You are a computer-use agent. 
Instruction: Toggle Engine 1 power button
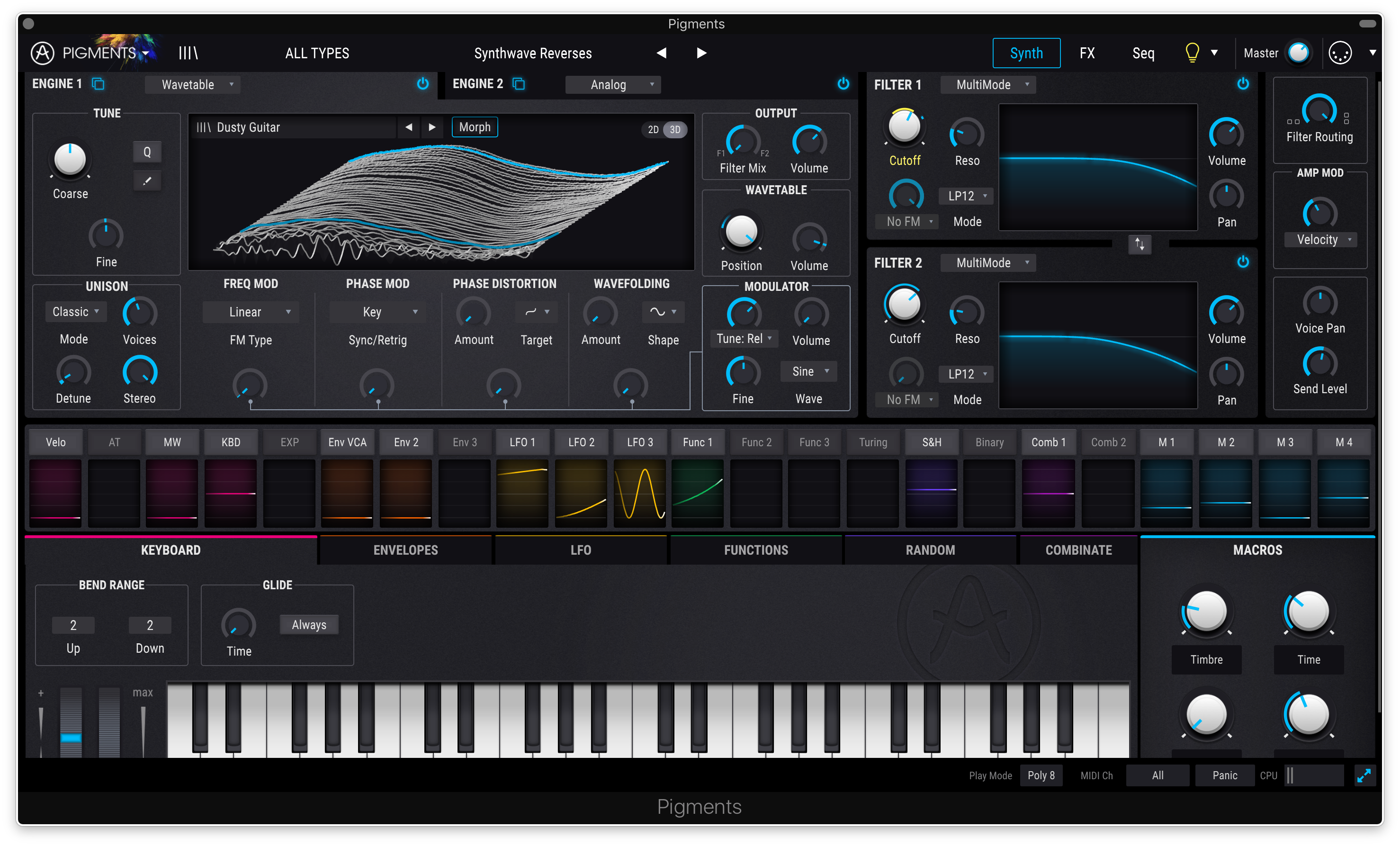click(423, 84)
